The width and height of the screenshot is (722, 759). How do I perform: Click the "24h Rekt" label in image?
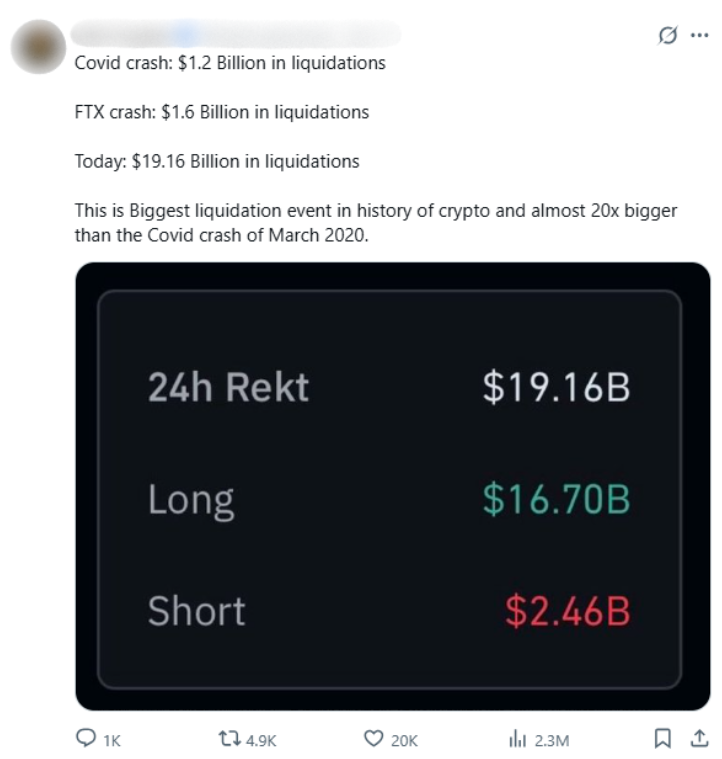pos(228,386)
